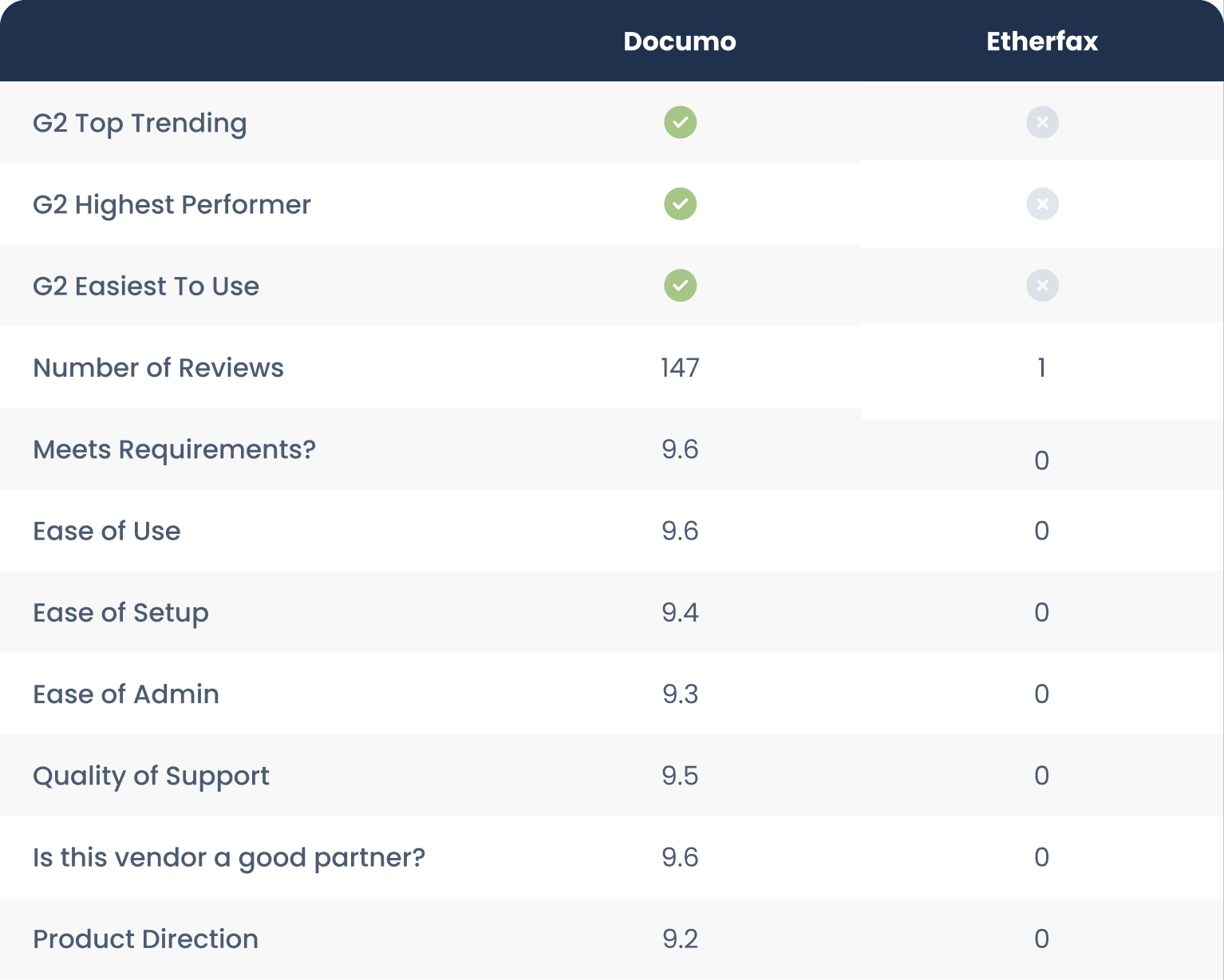Click green checkmark for G2 Easiest To Use

point(680,285)
